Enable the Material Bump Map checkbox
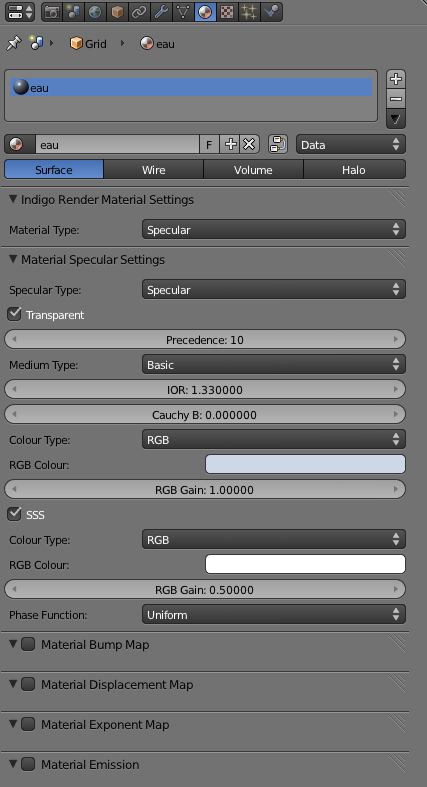 (x=28, y=644)
